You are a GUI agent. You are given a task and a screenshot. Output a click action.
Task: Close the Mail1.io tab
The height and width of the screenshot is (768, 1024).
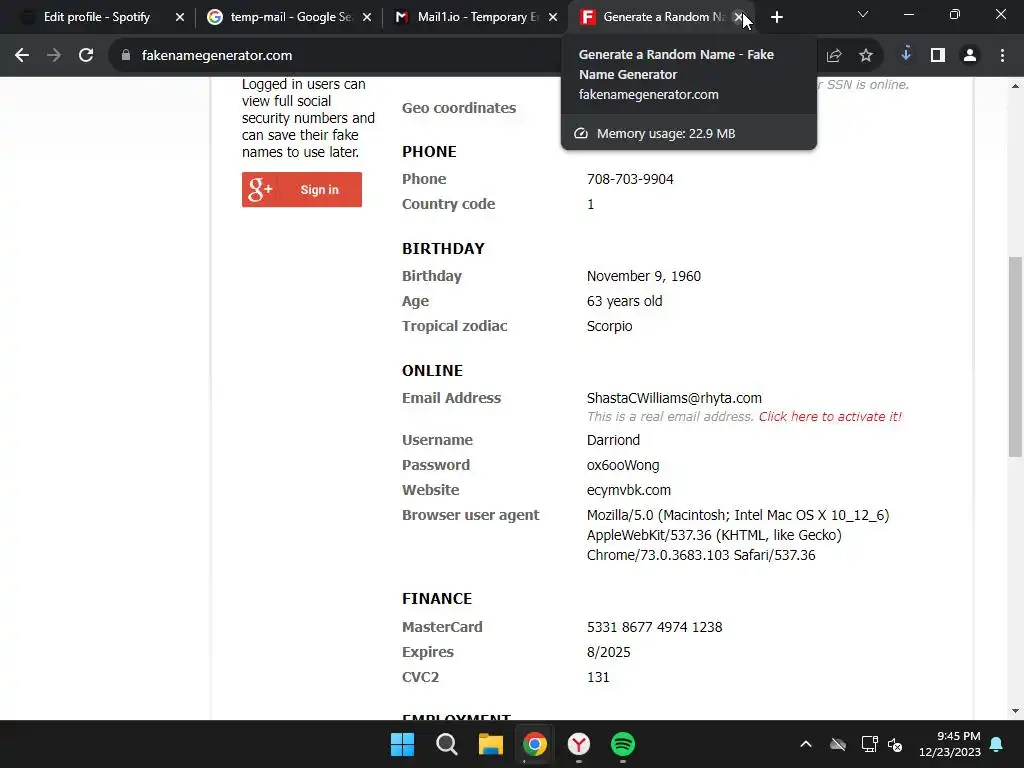[553, 17]
